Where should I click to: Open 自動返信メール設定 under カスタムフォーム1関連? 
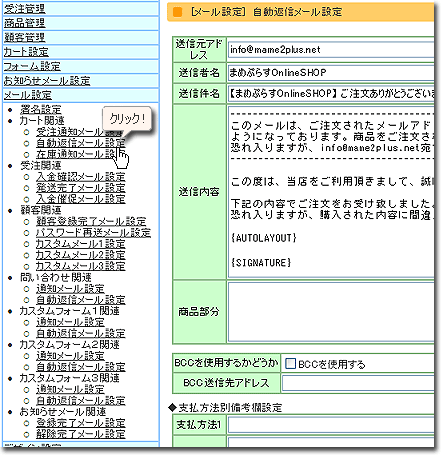(81, 333)
